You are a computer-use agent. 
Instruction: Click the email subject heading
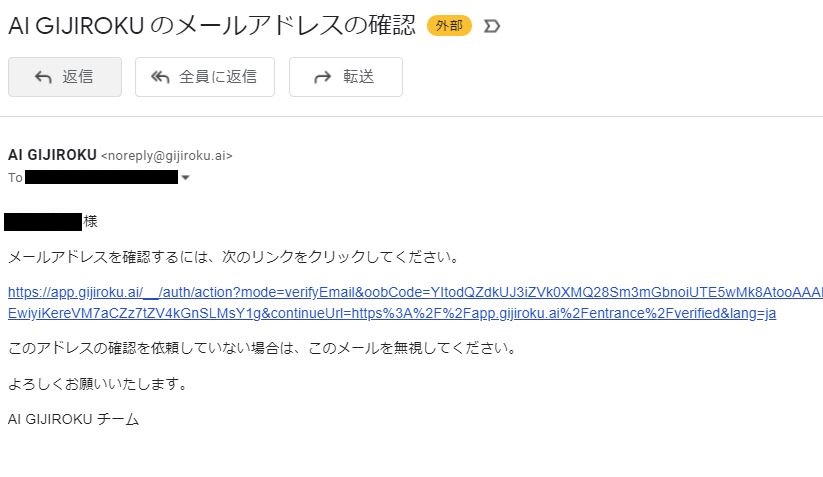[x=212, y=25]
